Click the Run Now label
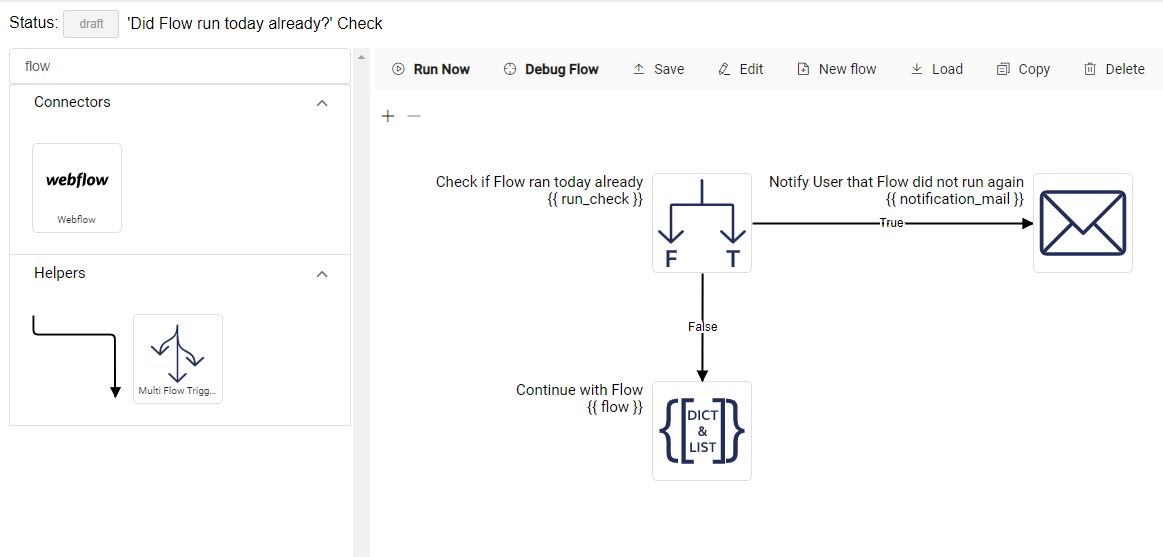 pyautogui.click(x=442, y=69)
